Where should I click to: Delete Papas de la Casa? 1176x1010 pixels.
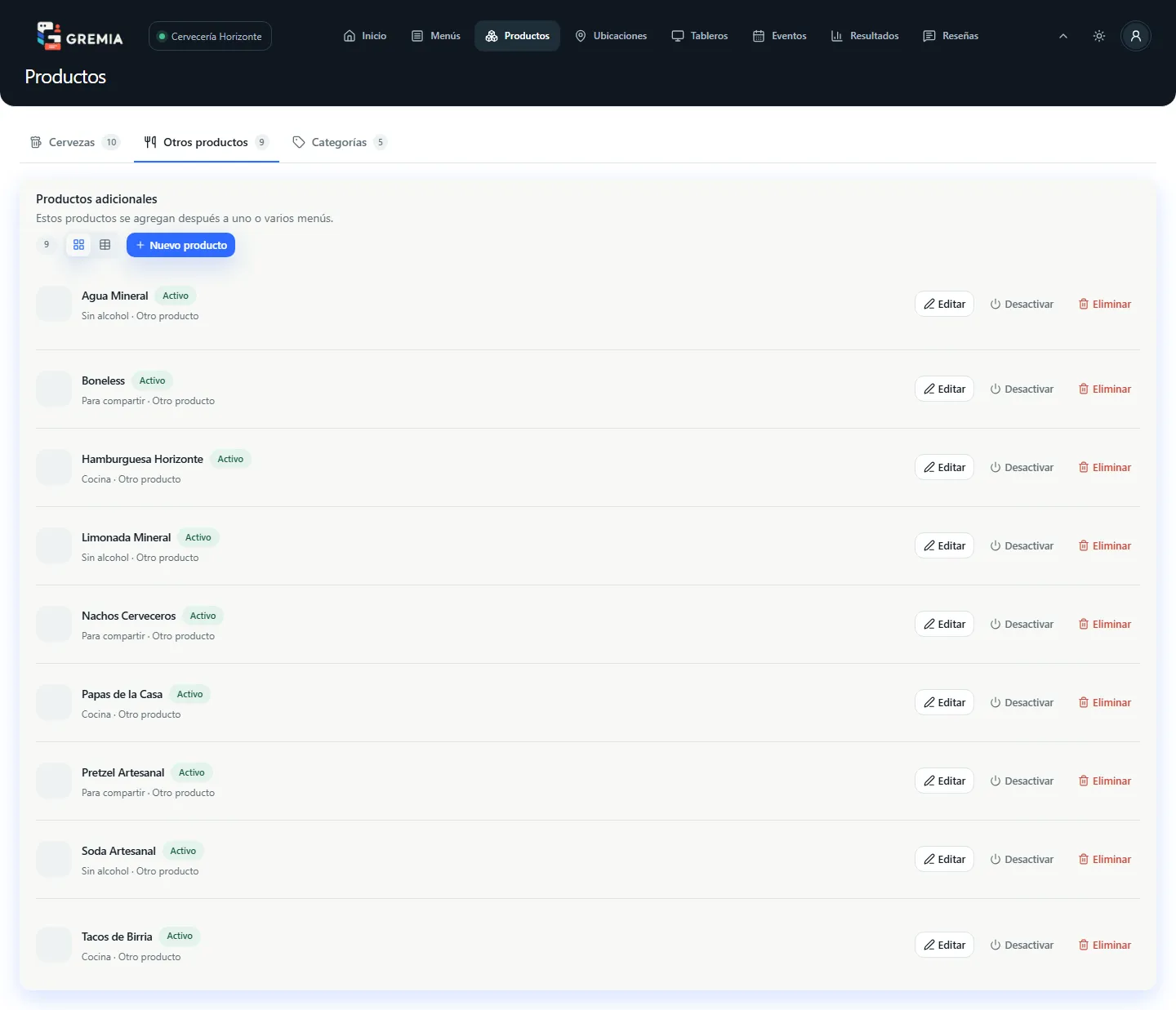click(x=1105, y=702)
